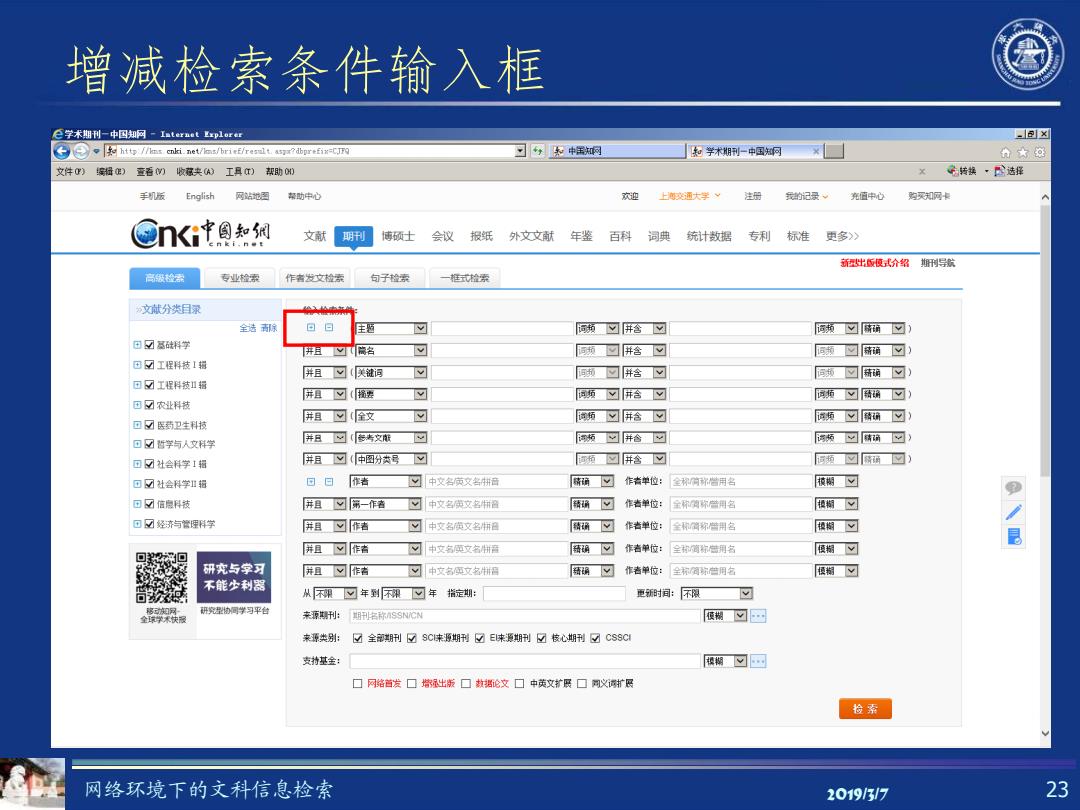Image resolution: width=1080 pixels, height=810 pixels.
Task: Open the 新型出版模式介绍 link
Action: coord(874,263)
